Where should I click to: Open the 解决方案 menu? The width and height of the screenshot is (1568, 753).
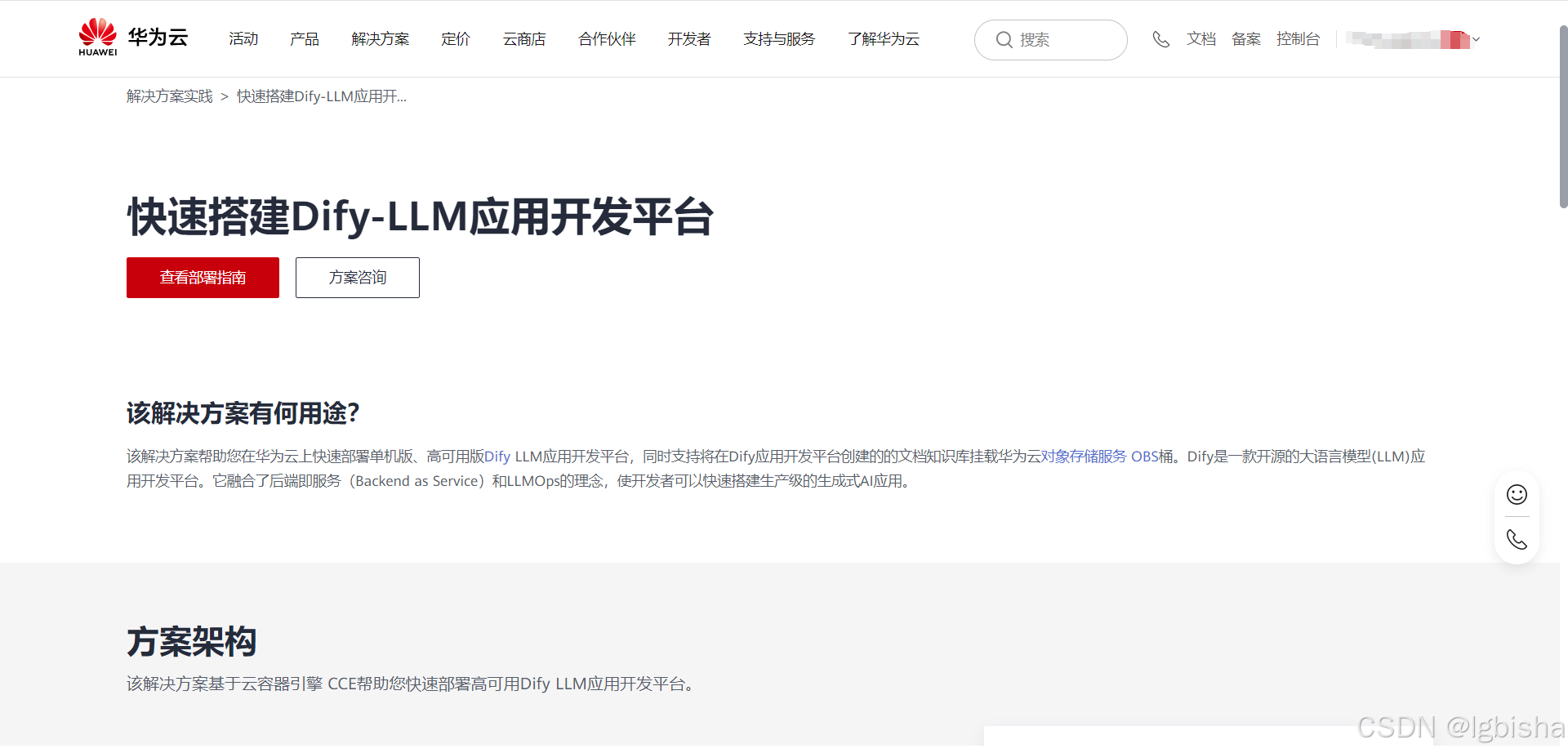(381, 39)
